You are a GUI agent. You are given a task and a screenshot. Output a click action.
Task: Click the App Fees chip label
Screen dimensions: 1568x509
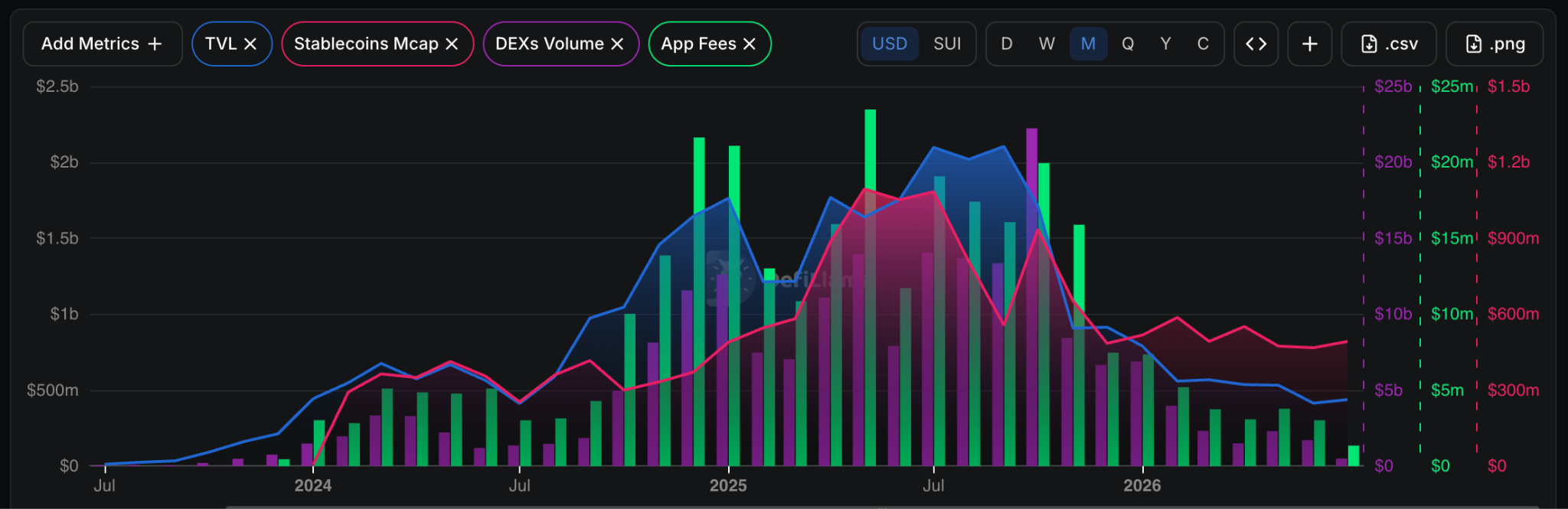[698, 44]
